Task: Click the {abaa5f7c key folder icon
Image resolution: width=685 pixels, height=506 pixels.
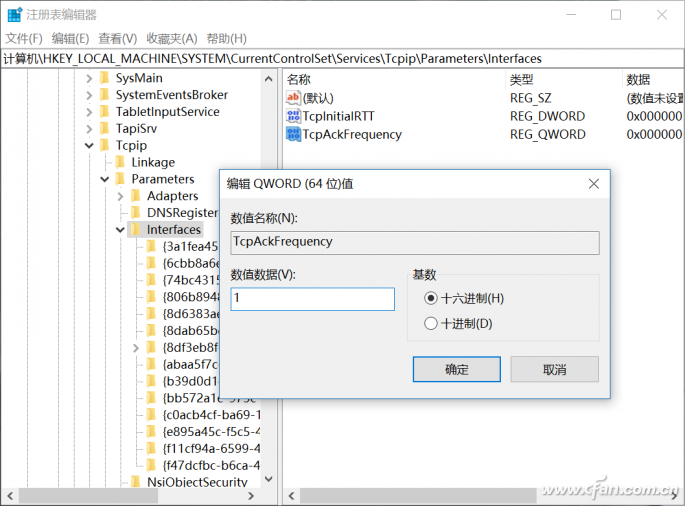Action: (152, 364)
